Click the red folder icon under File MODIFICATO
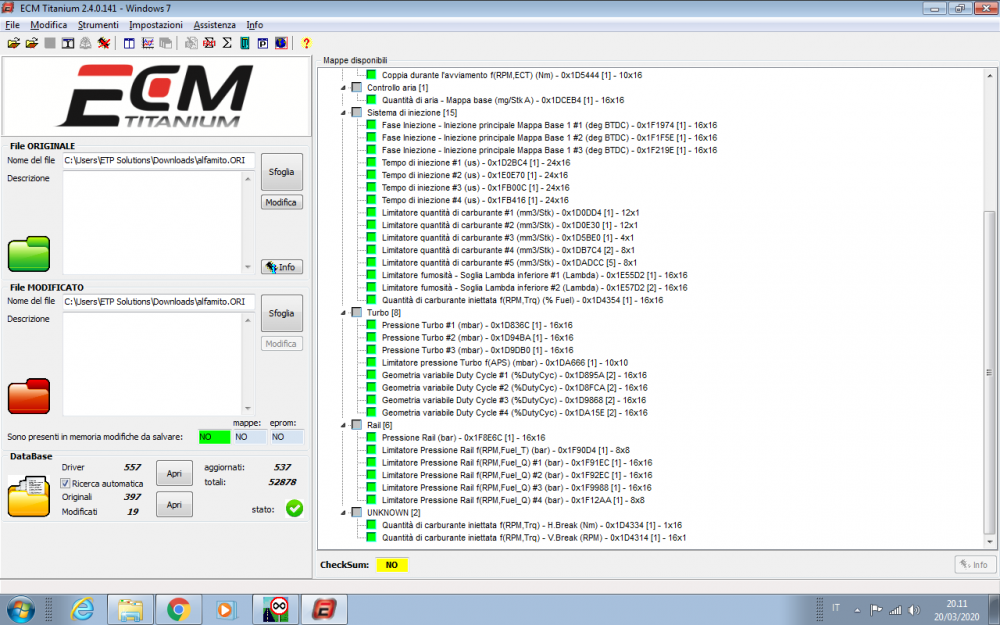Viewport: 1000px width, 625px height. (x=29, y=396)
